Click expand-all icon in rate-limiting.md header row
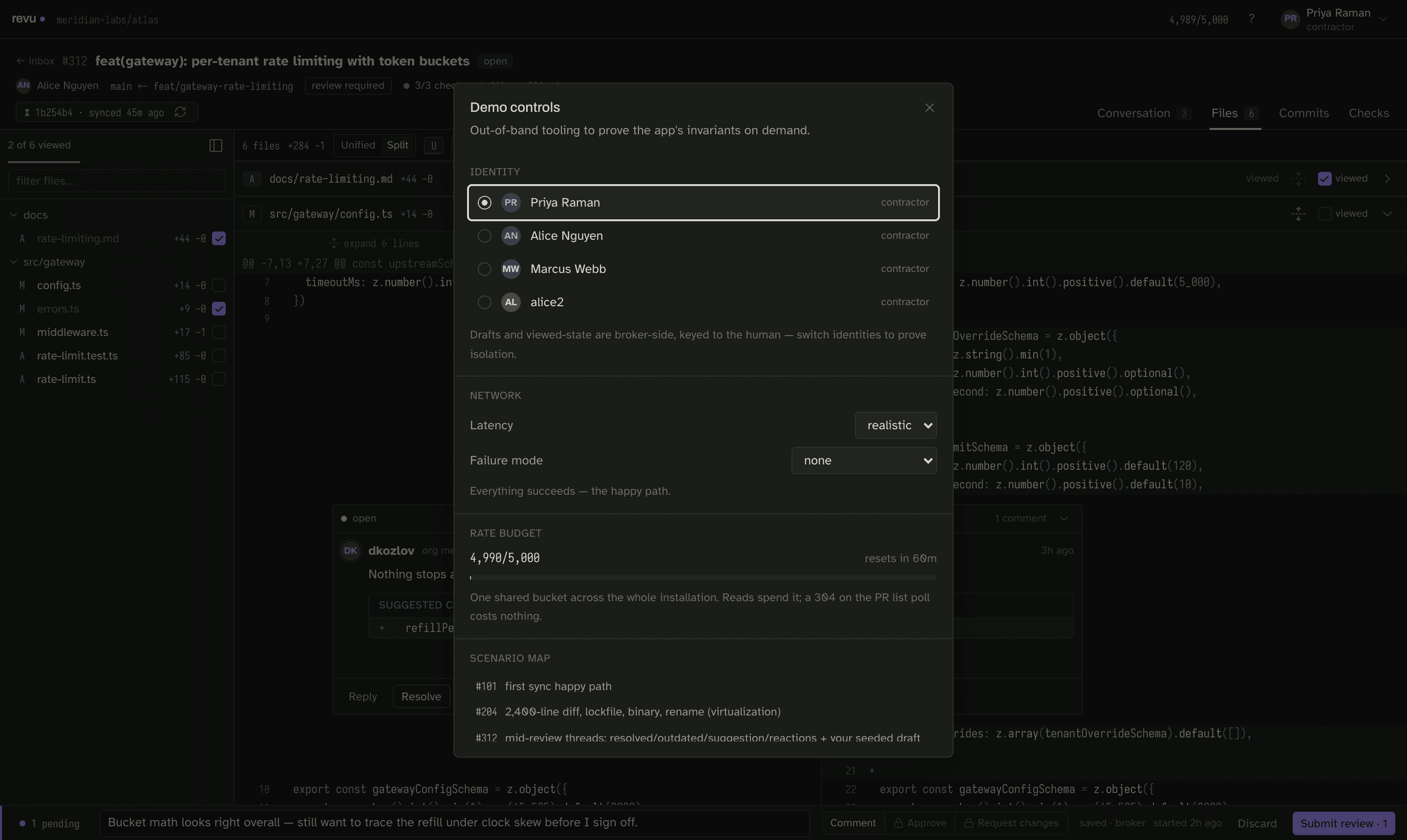1407x840 pixels. point(1298,179)
